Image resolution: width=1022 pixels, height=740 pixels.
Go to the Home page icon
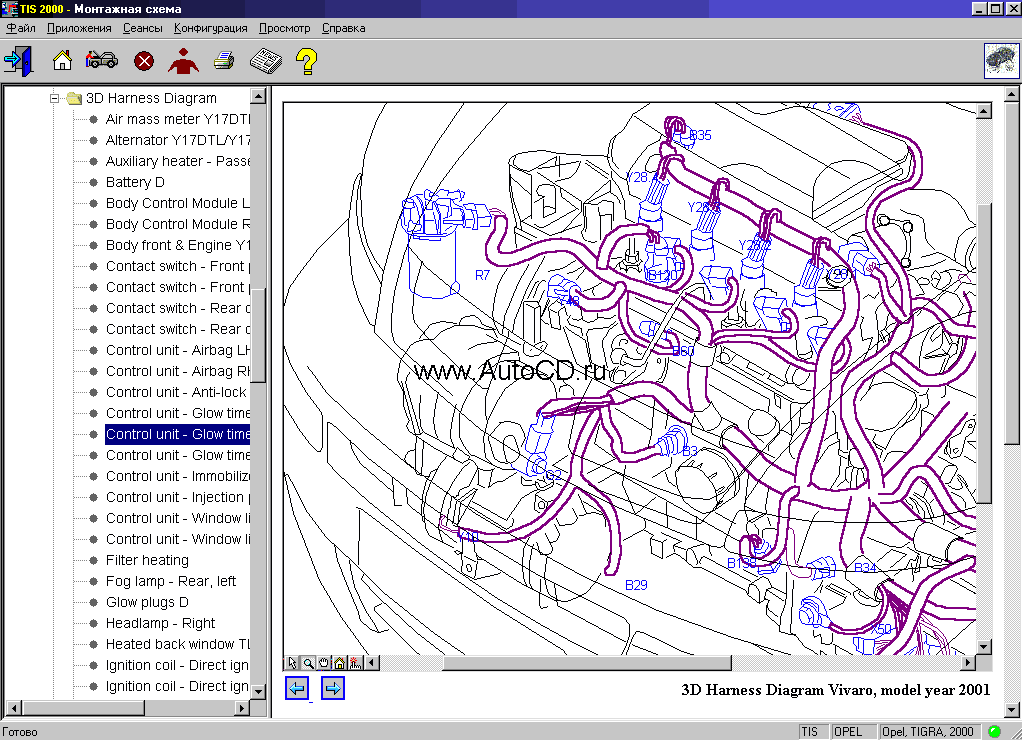point(62,61)
